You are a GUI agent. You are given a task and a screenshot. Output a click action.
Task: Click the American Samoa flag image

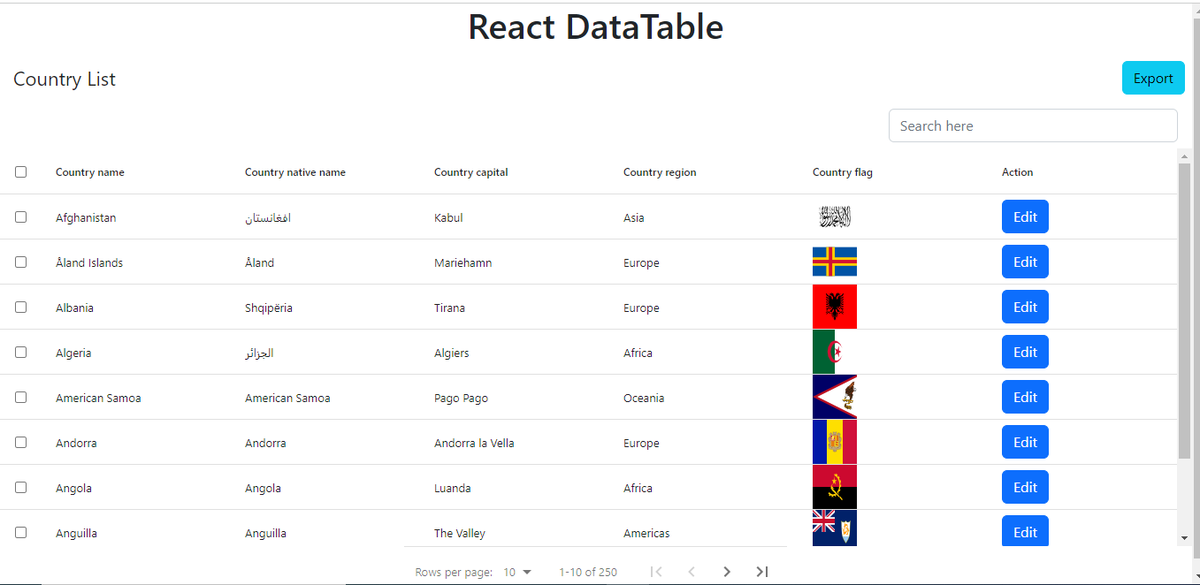pos(834,397)
